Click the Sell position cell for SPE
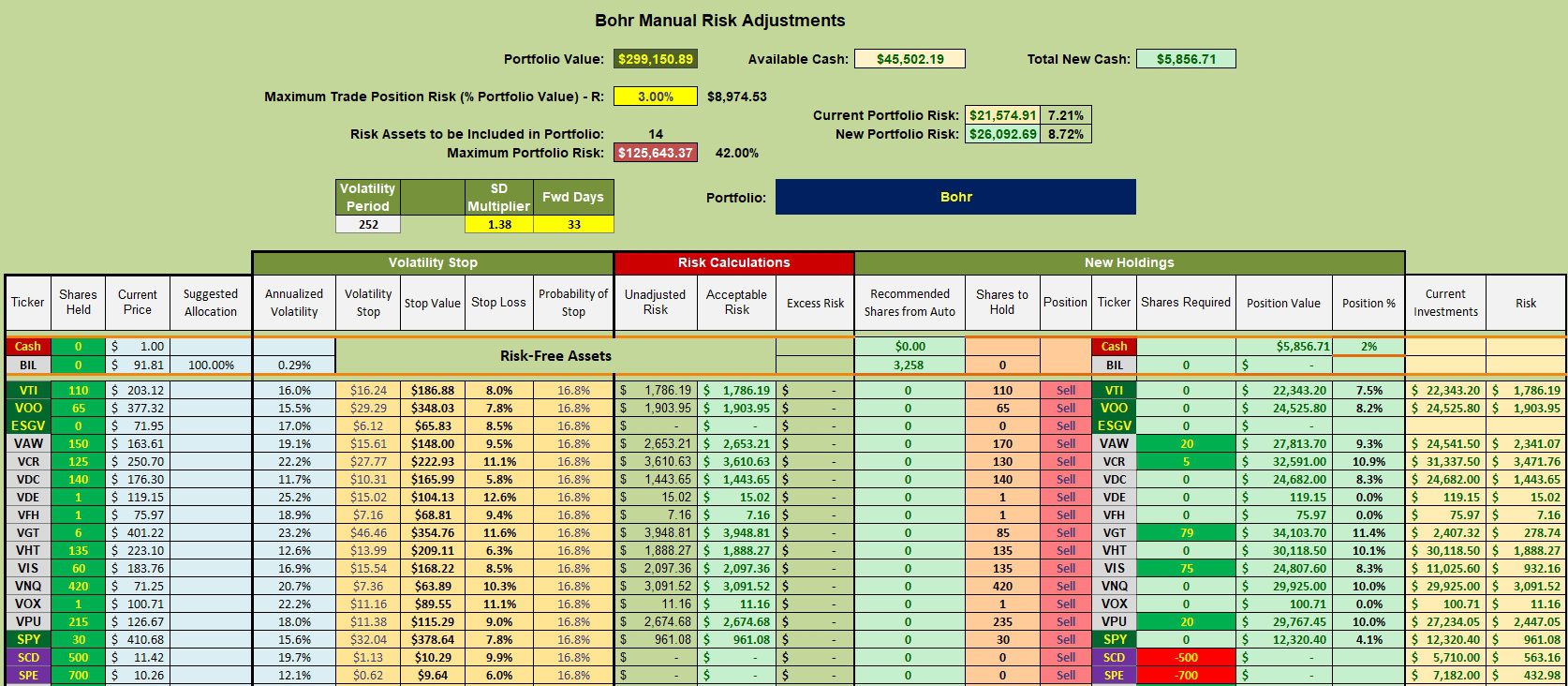This screenshot has height=686, width=1568. pos(1066,676)
